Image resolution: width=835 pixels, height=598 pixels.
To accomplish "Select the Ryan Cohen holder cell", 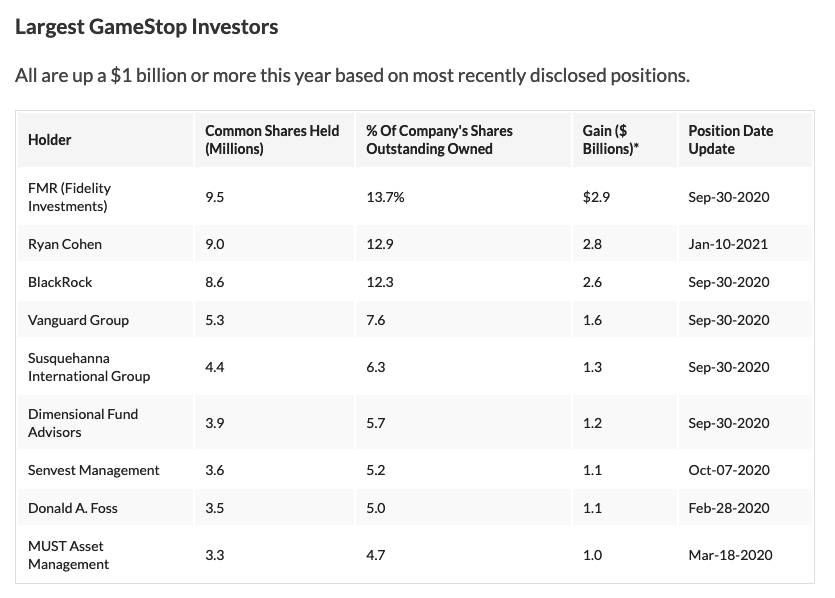I will tap(65, 244).
